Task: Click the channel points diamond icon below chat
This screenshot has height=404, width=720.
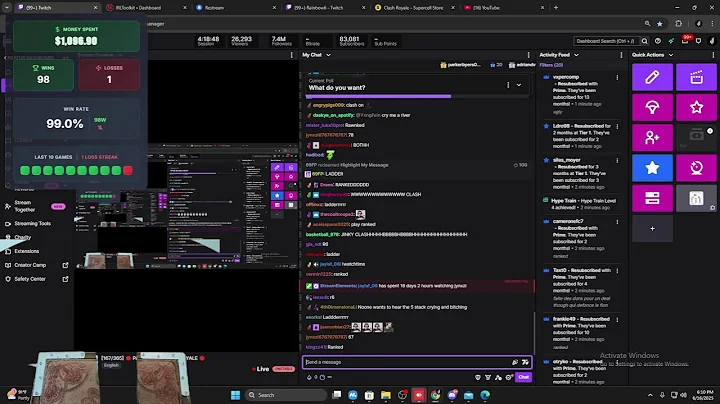Action: tap(309, 377)
